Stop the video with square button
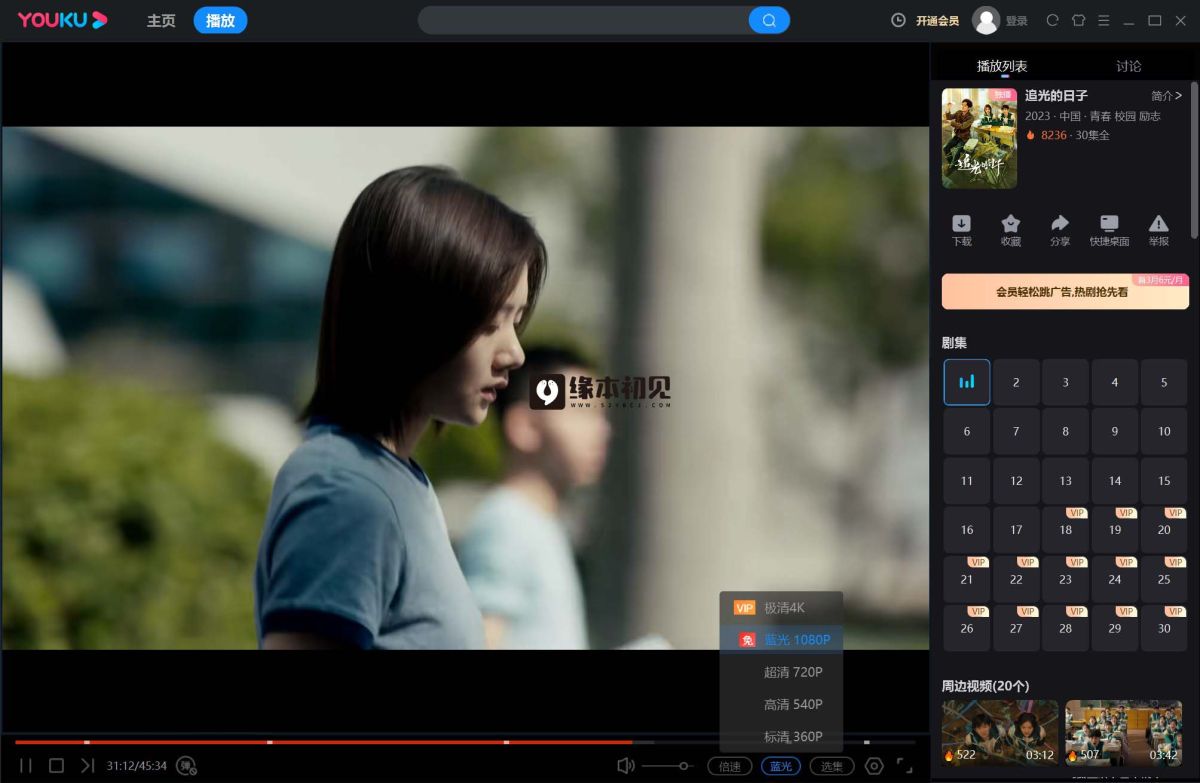 57,766
